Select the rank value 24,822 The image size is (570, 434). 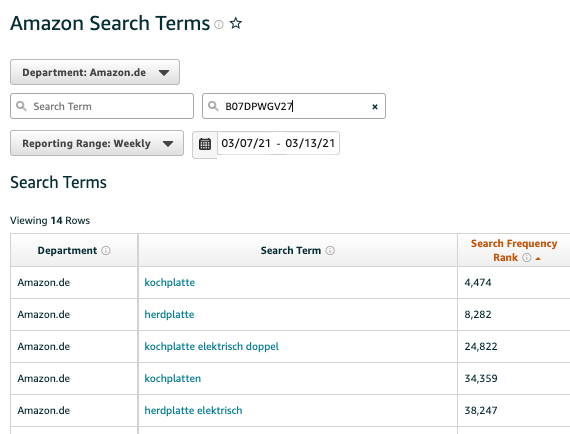tap(481, 347)
